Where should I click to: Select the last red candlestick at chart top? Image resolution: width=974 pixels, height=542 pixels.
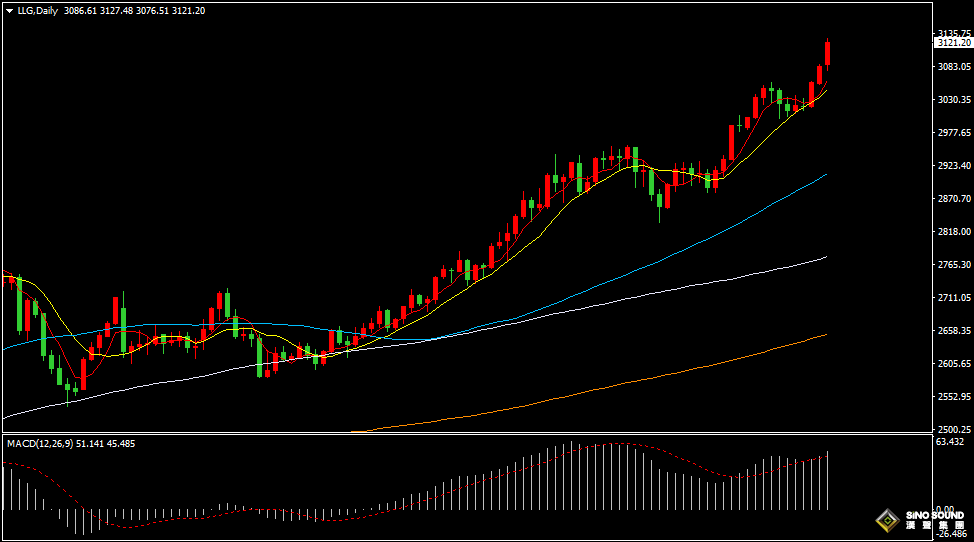click(x=827, y=53)
